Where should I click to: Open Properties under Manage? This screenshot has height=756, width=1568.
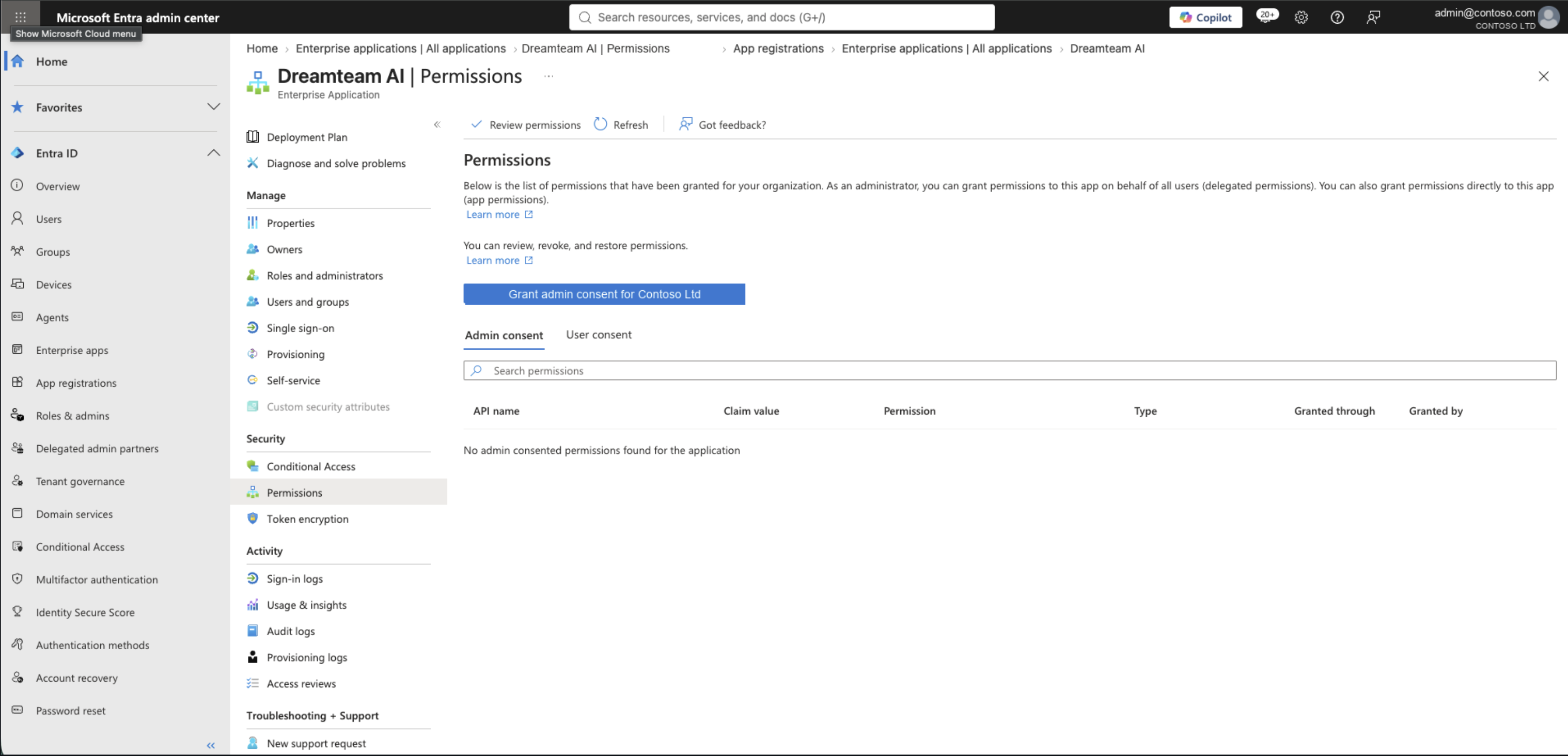point(290,223)
